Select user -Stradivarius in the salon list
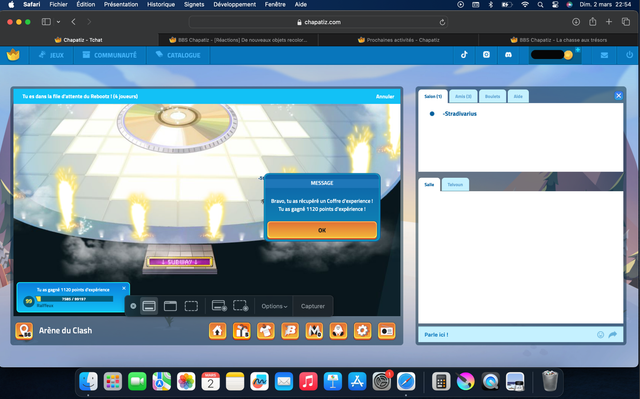The height and width of the screenshot is (399, 640). pos(460,114)
